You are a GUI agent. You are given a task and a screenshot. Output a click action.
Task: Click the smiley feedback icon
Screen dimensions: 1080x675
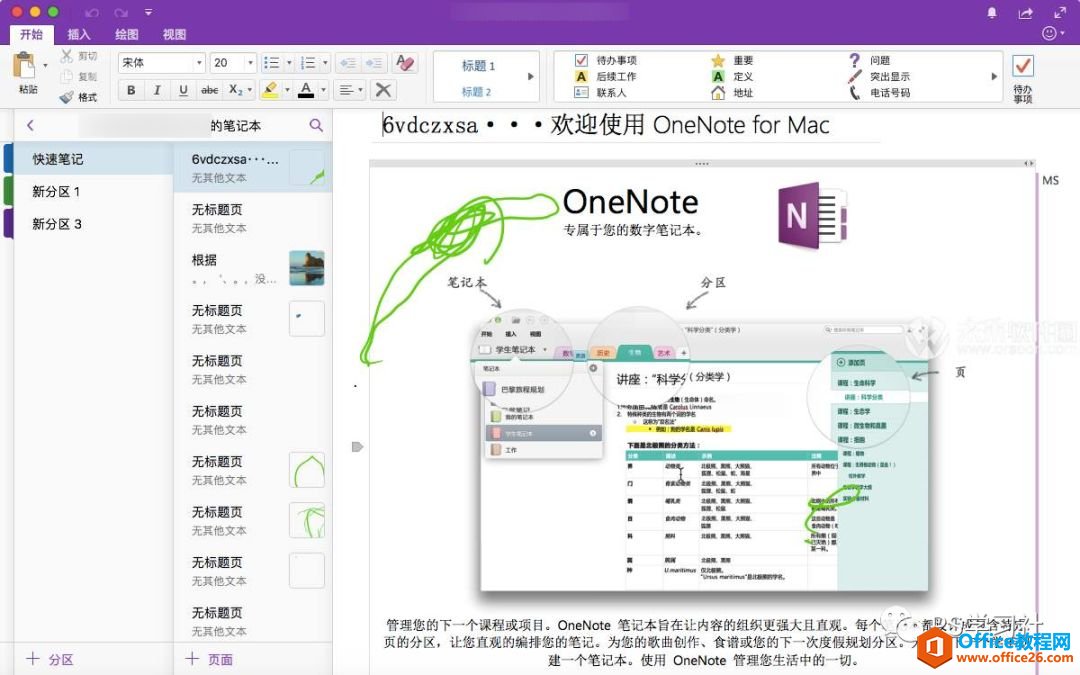pos(1049,33)
